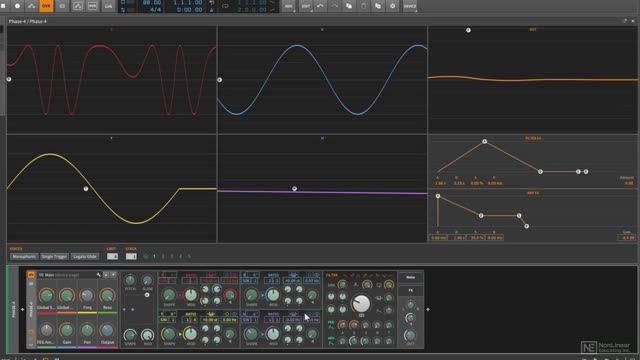Click the AMP EG attack peak point
The image size is (640, 360).
coord(438,196)
